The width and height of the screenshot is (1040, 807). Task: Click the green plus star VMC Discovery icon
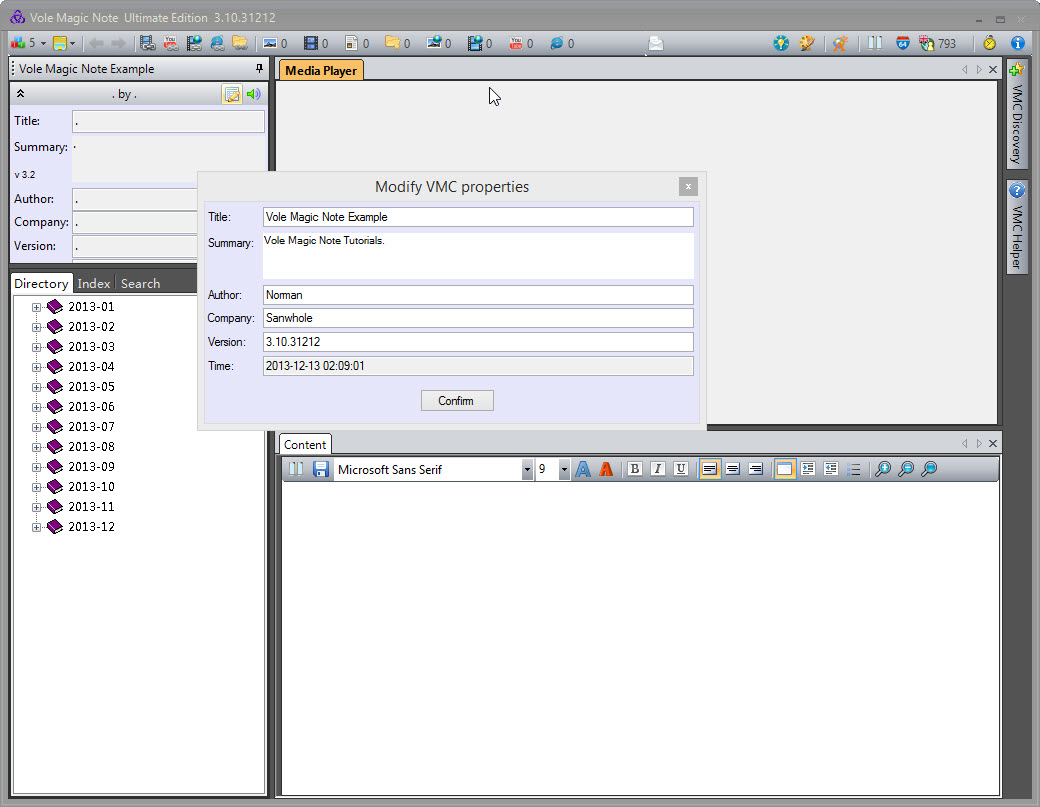point(1017,70)
